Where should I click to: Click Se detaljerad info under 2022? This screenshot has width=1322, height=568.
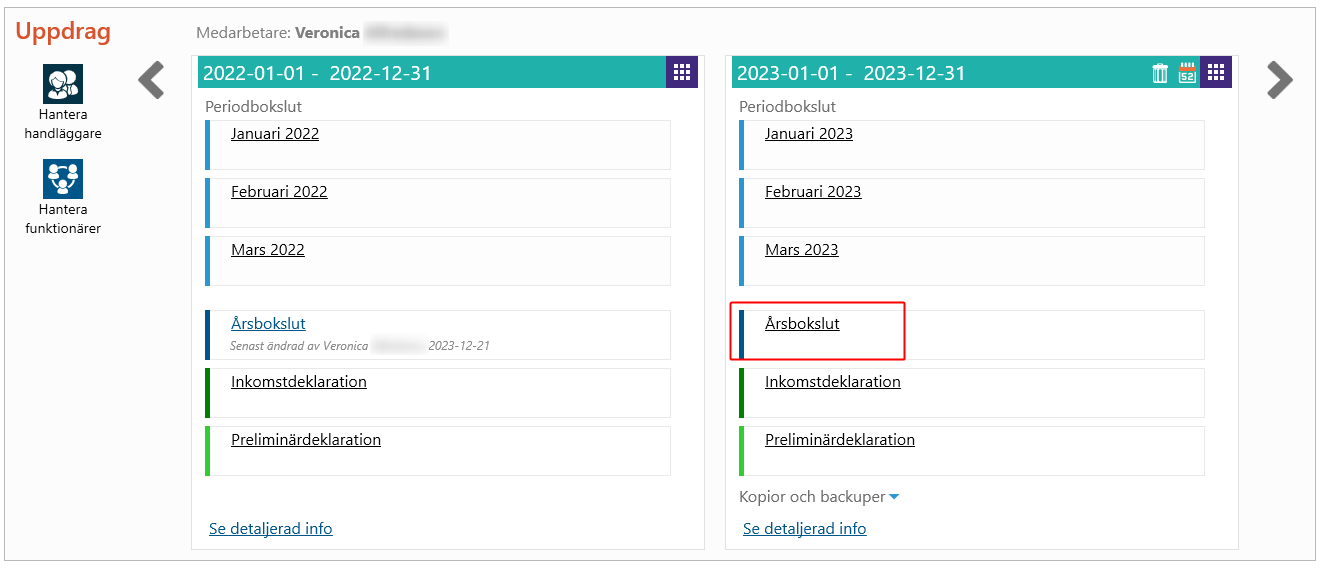tap(271, 529)
